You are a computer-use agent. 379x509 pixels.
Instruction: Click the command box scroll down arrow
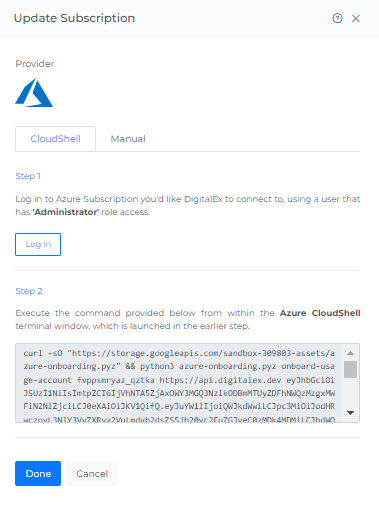tap(350, 413)
